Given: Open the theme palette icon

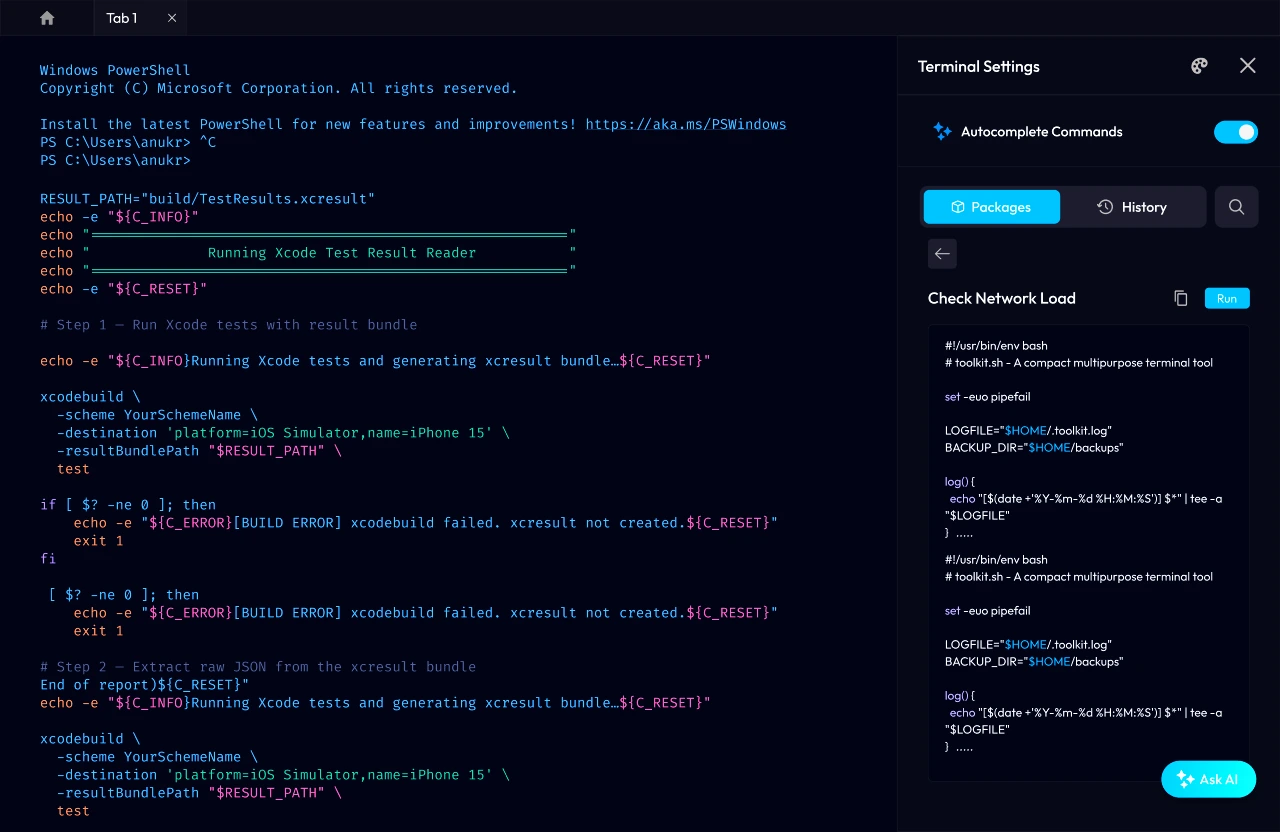Looking at the screenshot, I should [1199, 66].
